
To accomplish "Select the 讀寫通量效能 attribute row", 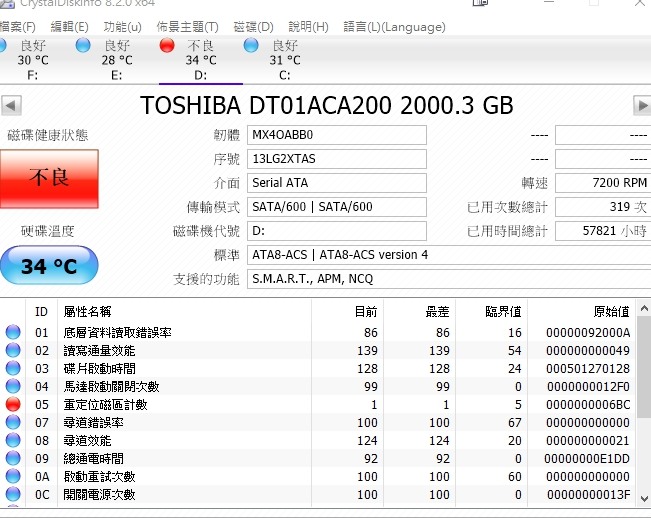I will pyautogui.click(x=318, y=350).
